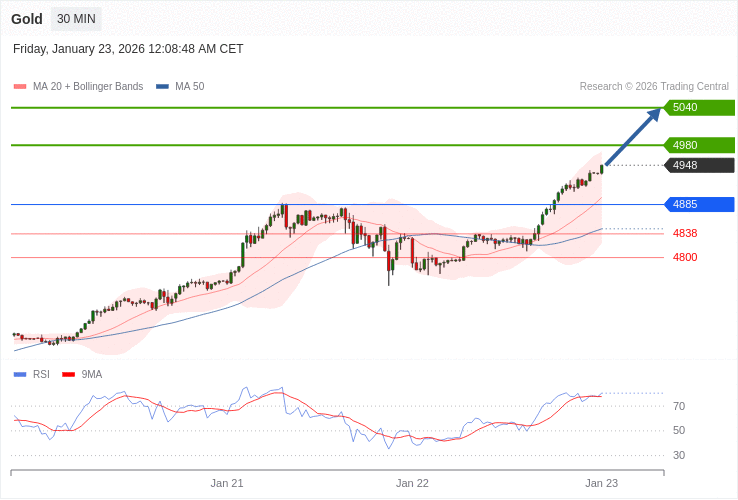Open the 30 MIN timeframe selector
This screenshot has height=500, width=738.
[76, 19]
